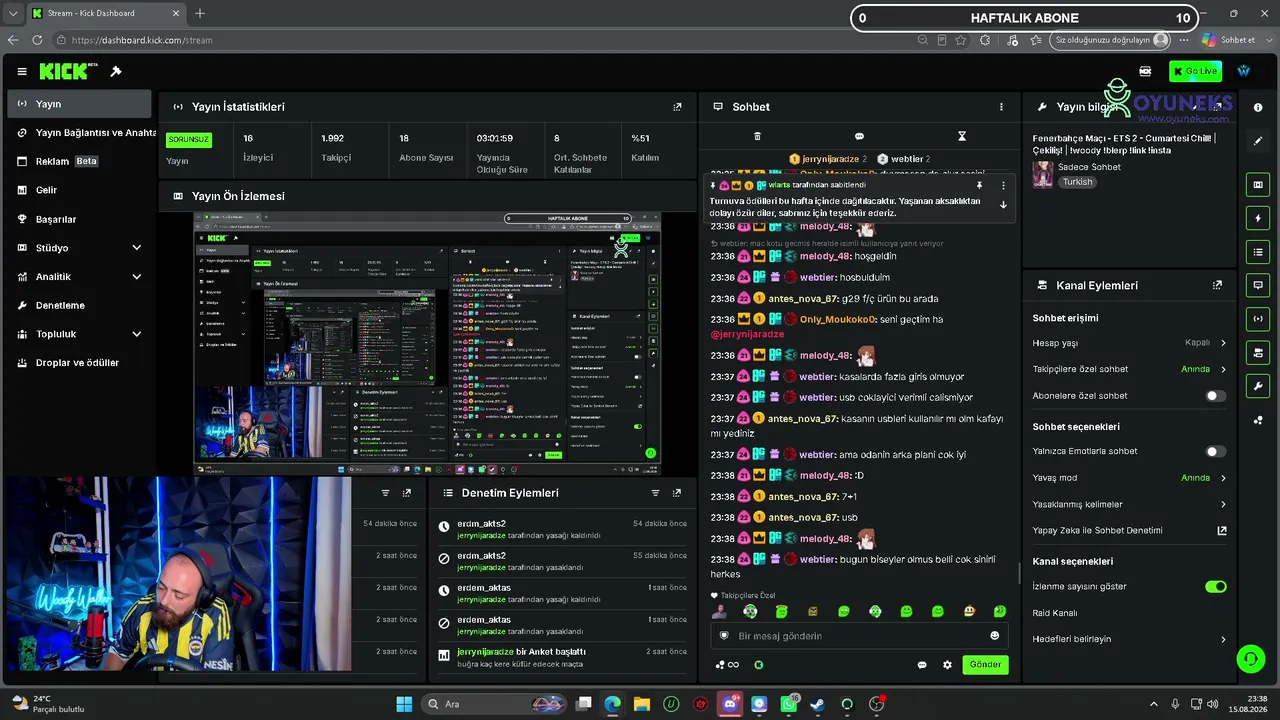Click the chat bubble icon beside the settings gear

tap(922, 665)
